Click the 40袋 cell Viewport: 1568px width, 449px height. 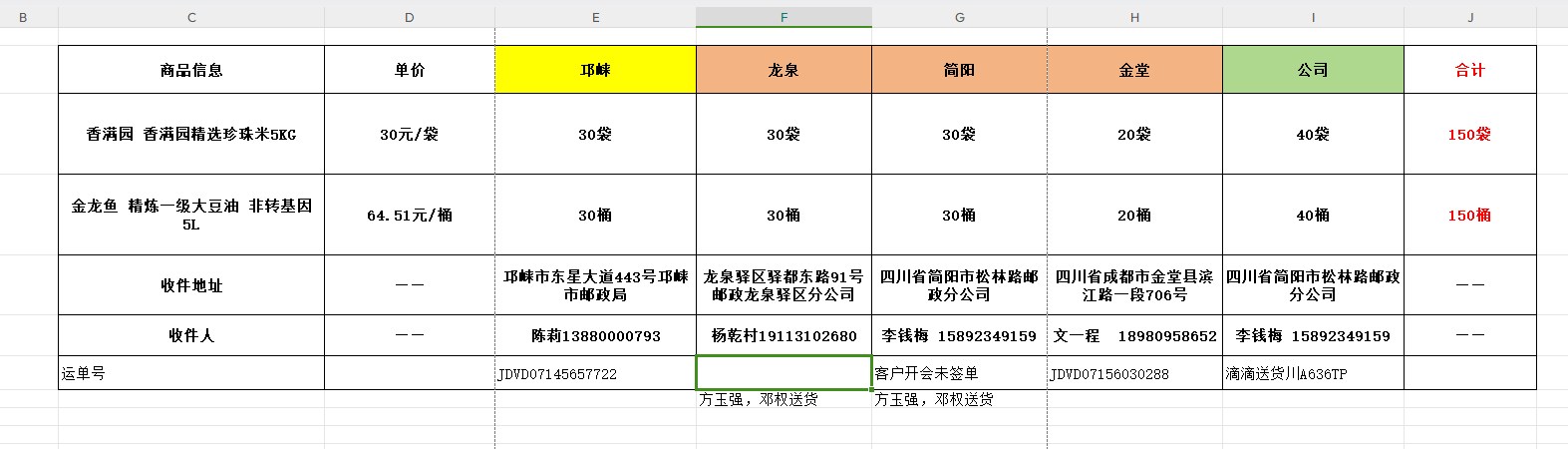pyautogui.click(x=1313, y=134)
